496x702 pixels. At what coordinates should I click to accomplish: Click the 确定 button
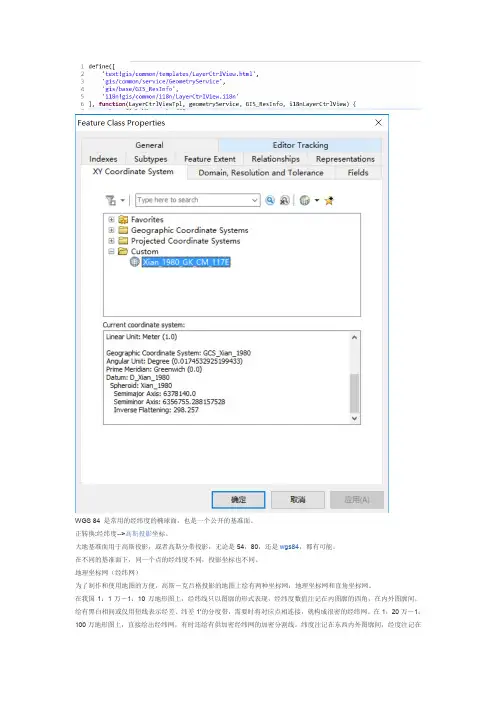[238, 500]
